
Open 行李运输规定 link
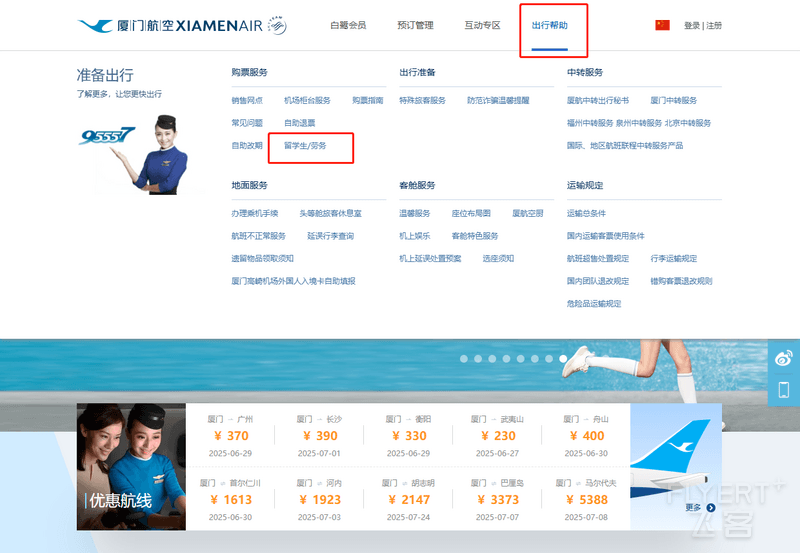673,258
